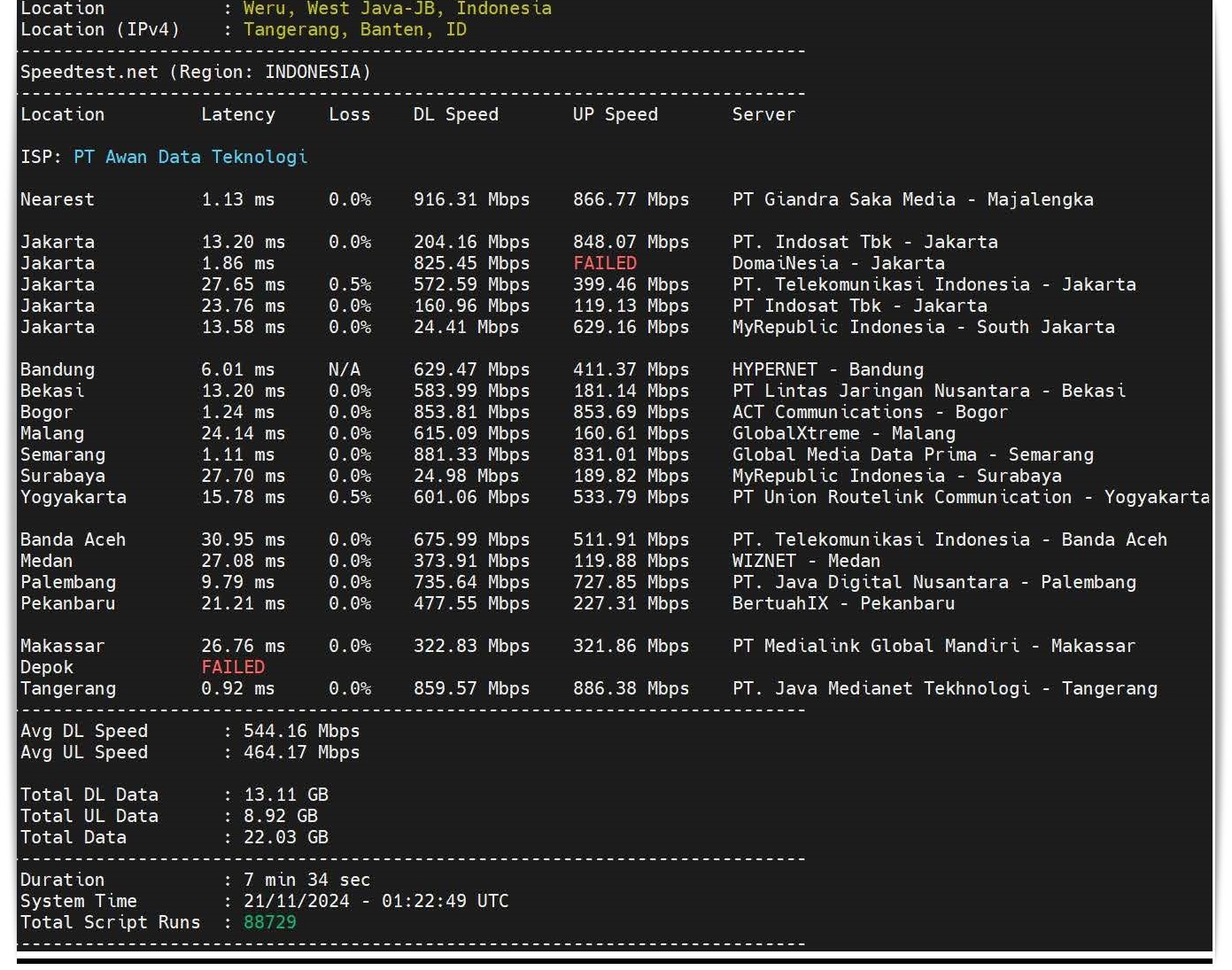Select the FAILED upload result for DomaiNesia Jakarta
The width and height of the screenshot is (1232, 970).
[605, 263]
